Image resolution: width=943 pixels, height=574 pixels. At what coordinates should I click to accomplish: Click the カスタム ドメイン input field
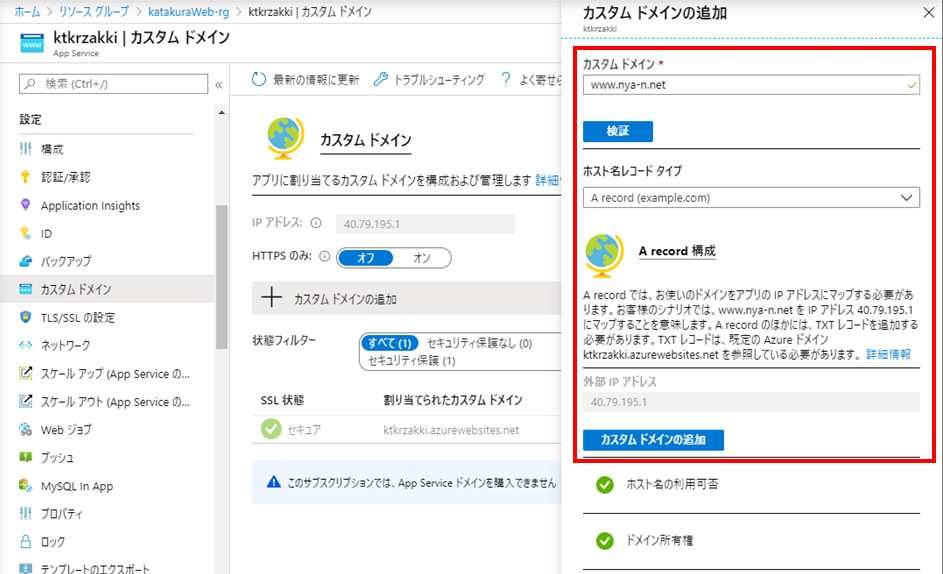pos(751,85)
